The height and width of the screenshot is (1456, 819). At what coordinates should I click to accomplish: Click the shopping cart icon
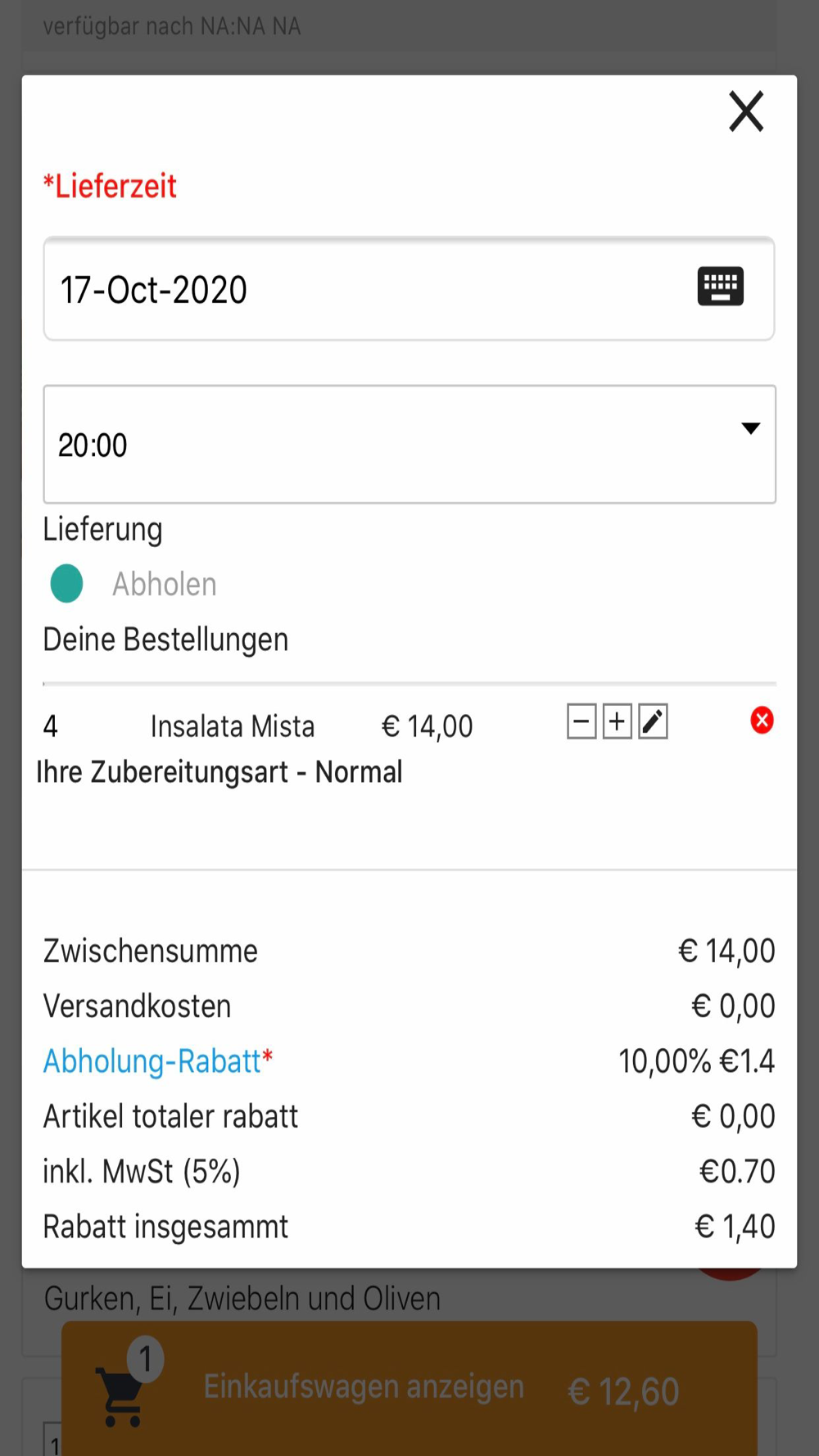pyautogui.click(x=121, y=1395)
